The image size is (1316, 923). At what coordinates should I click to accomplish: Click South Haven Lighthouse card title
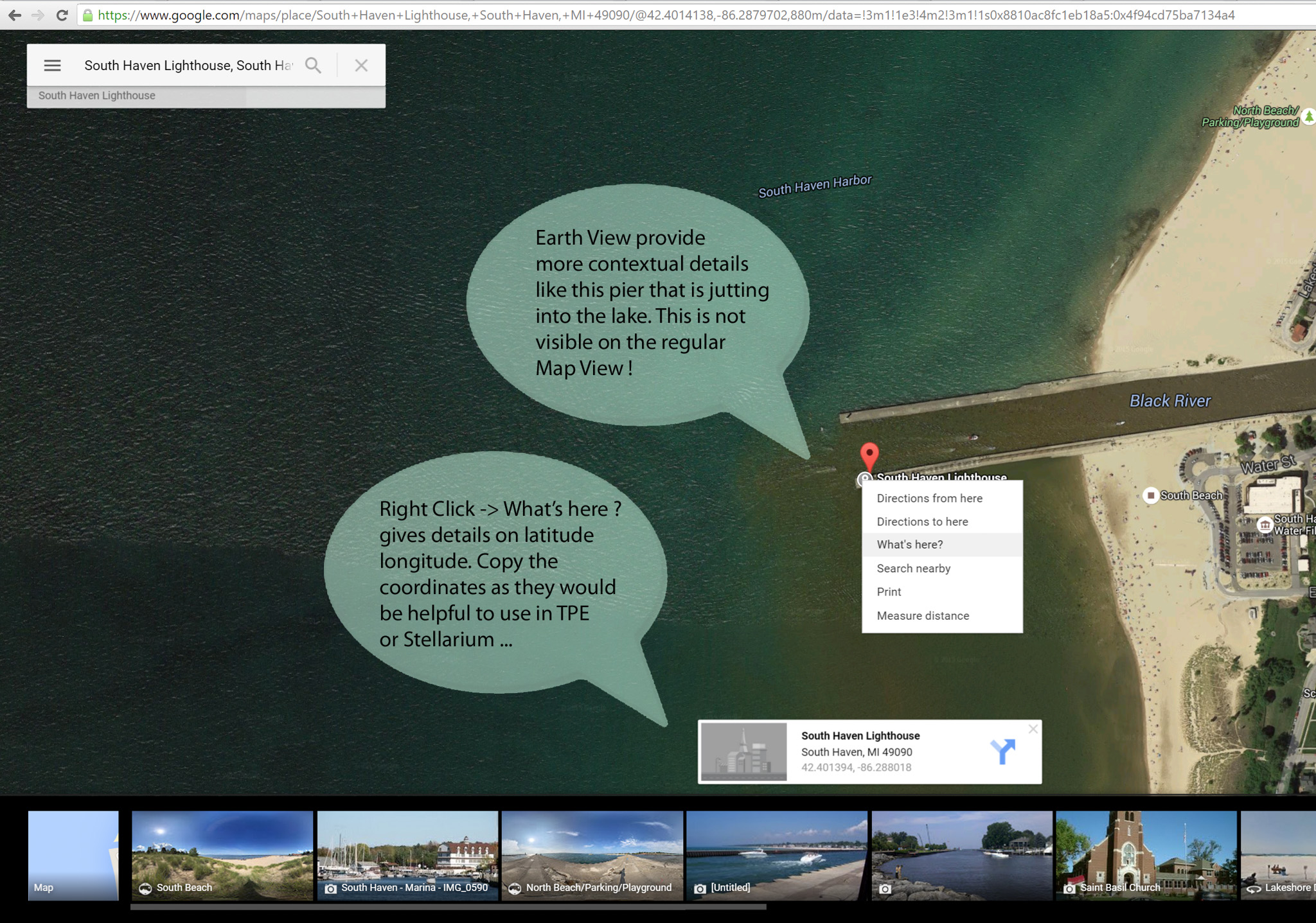(x=860, y=736)
